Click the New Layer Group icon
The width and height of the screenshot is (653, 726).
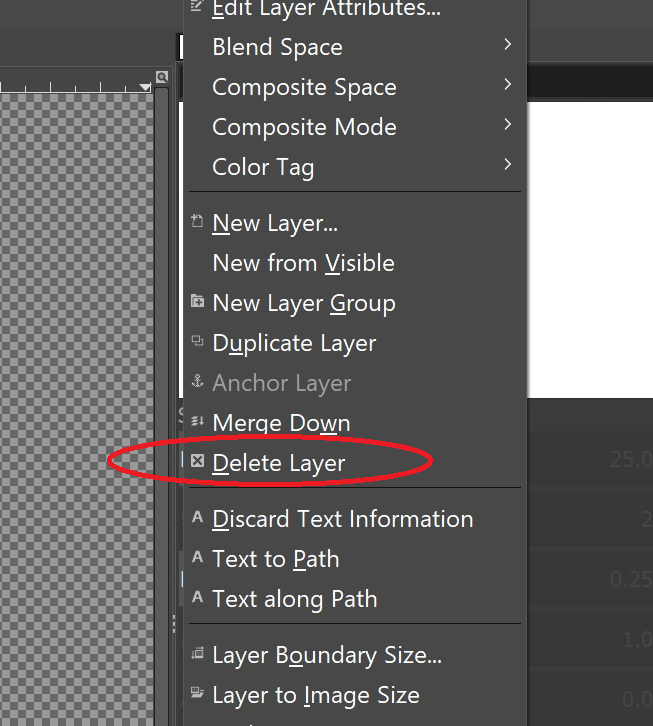tap(197, 302)
